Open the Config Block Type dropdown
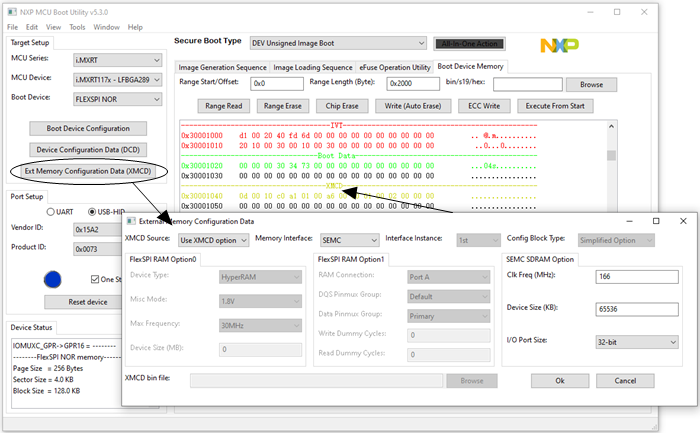Viewport: 700px width, 433px height. (x=617, y=240)
